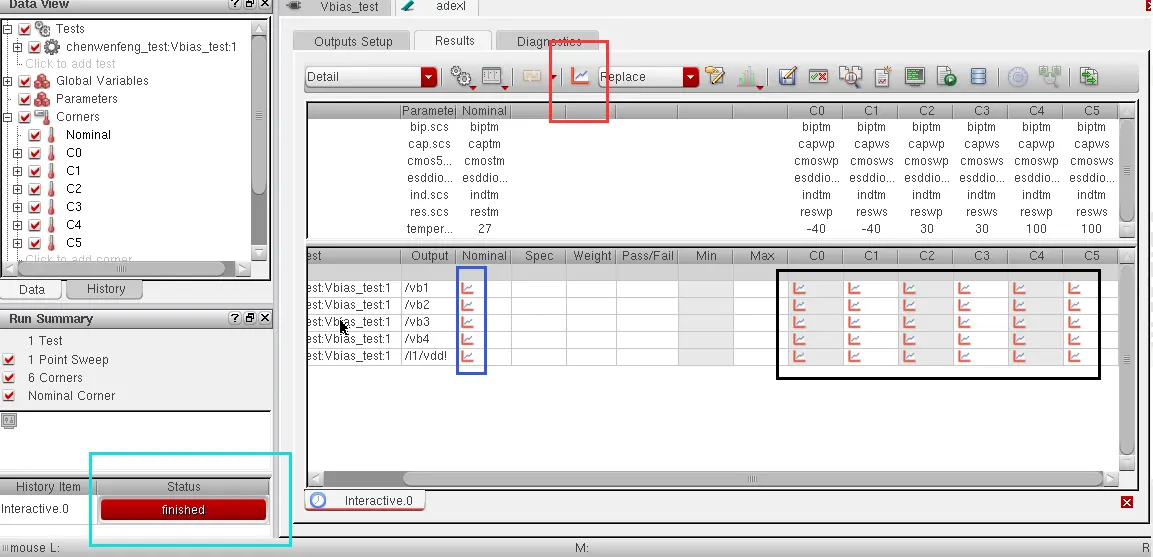Switch to the History tab
This screenshot has width=1153, height=557.
[106, 288]
